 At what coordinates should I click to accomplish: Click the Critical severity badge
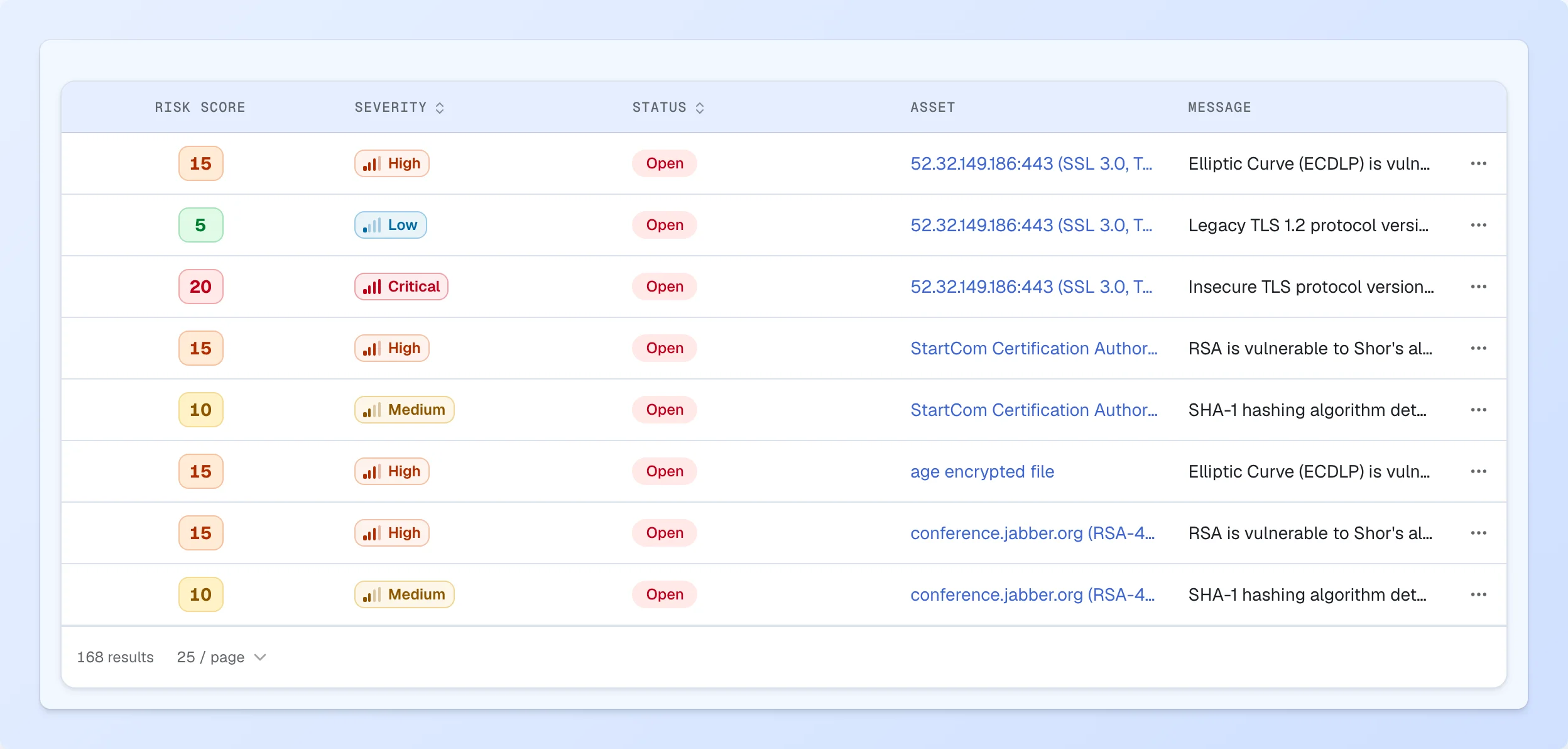click(x=401, y=287)
